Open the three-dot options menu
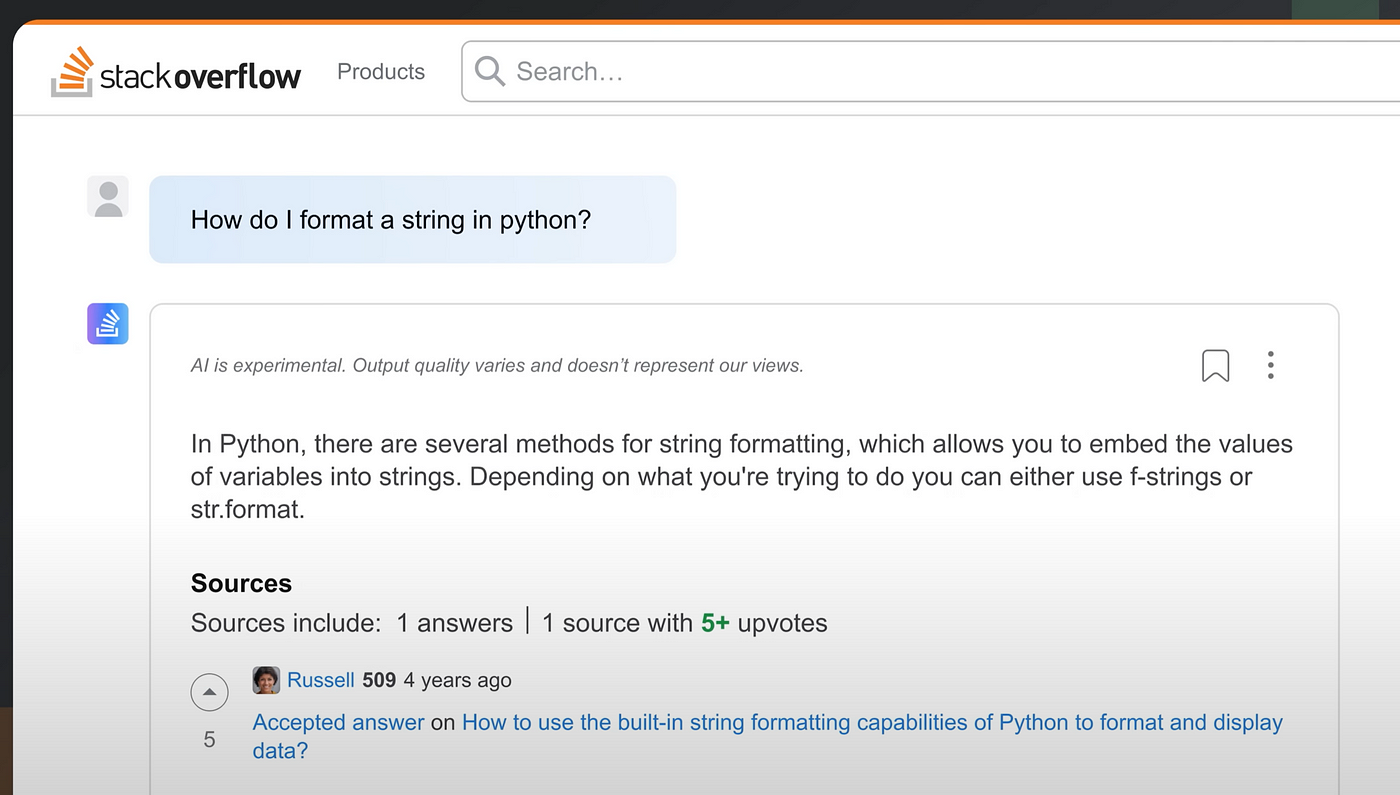 click(x=1270, y=365)
